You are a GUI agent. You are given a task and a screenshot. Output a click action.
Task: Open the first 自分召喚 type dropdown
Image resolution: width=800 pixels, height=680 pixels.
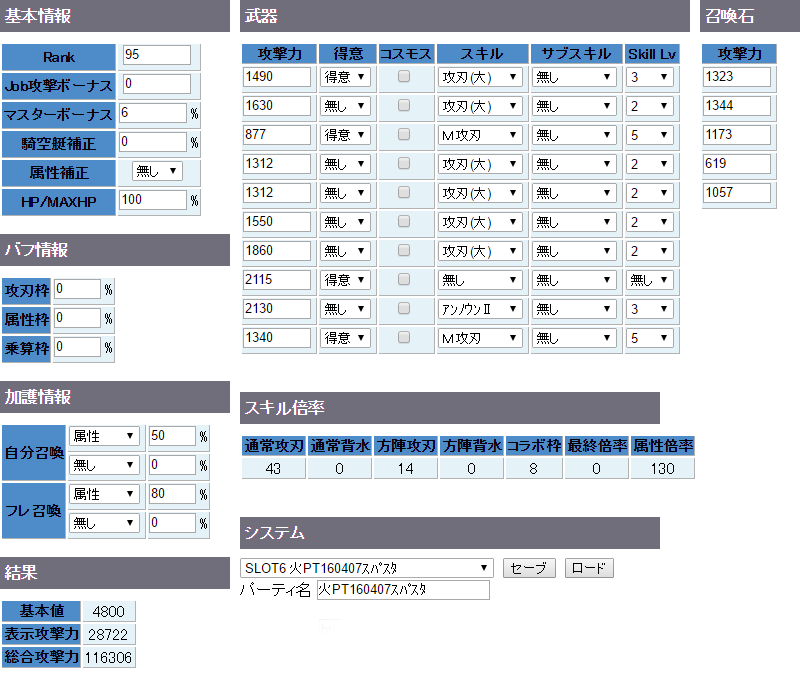click(x=104, y=436)
